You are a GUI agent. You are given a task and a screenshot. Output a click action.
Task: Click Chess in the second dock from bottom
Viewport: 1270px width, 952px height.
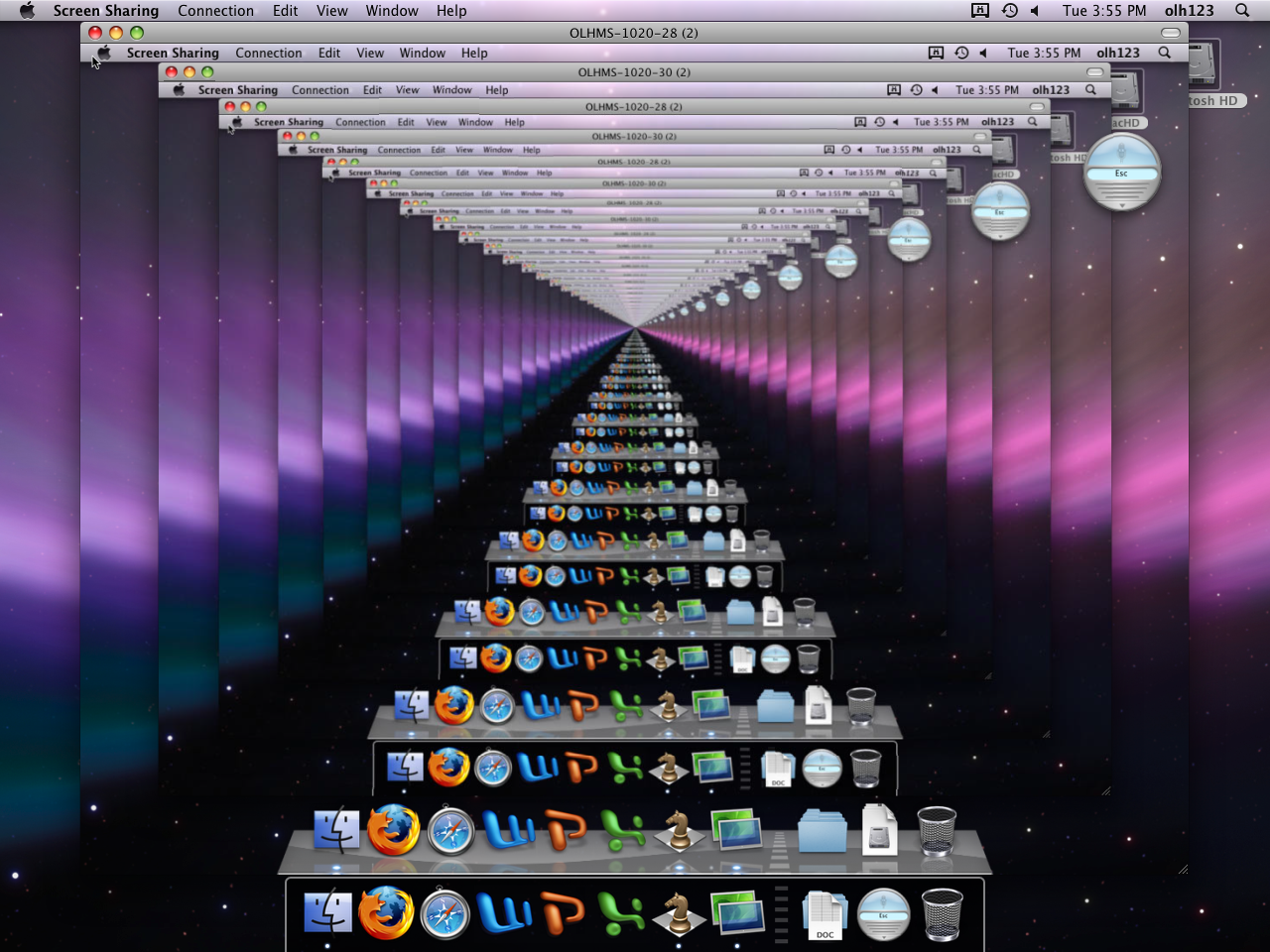tap(679, 831)
